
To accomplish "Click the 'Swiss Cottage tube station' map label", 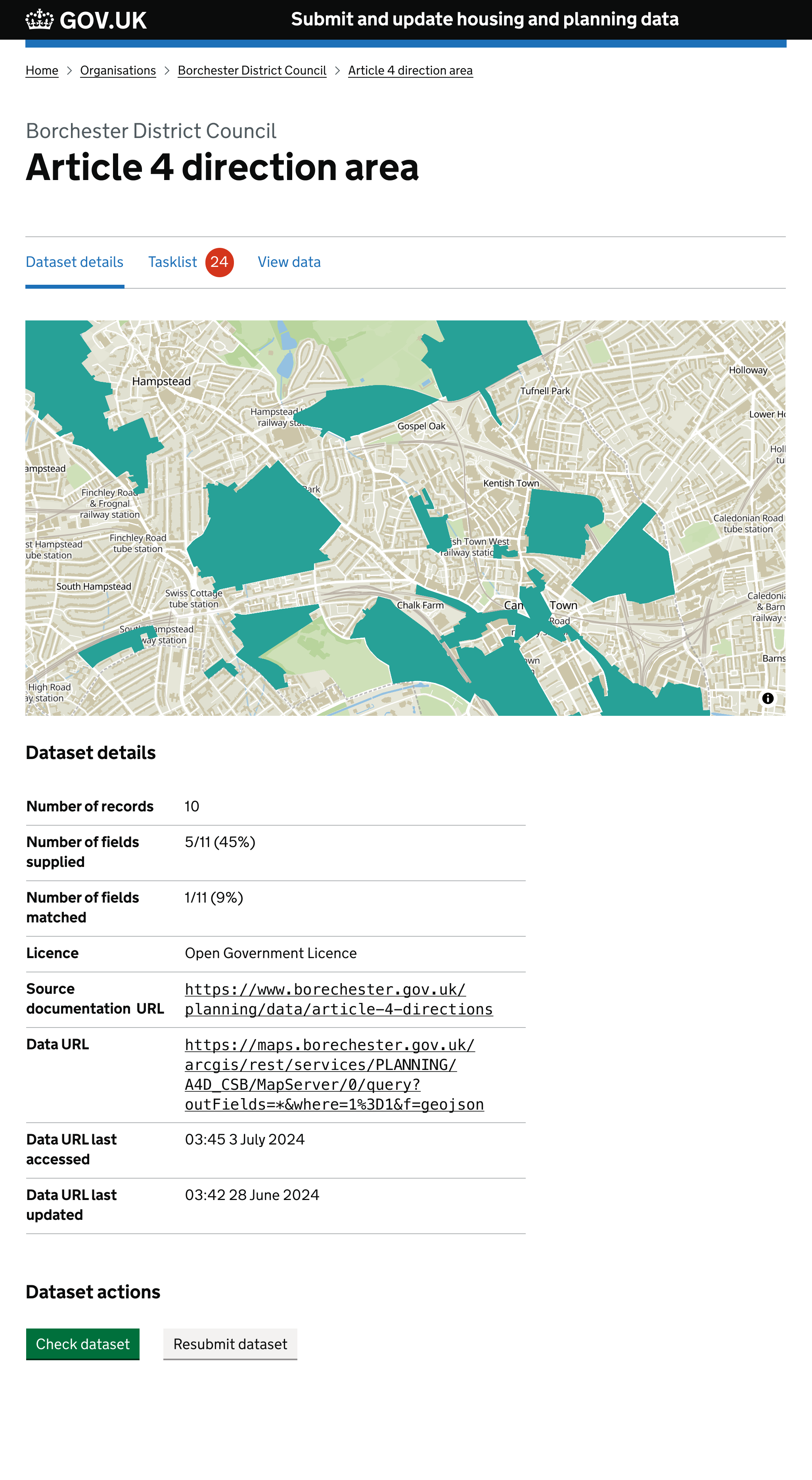I will (193, 599).
